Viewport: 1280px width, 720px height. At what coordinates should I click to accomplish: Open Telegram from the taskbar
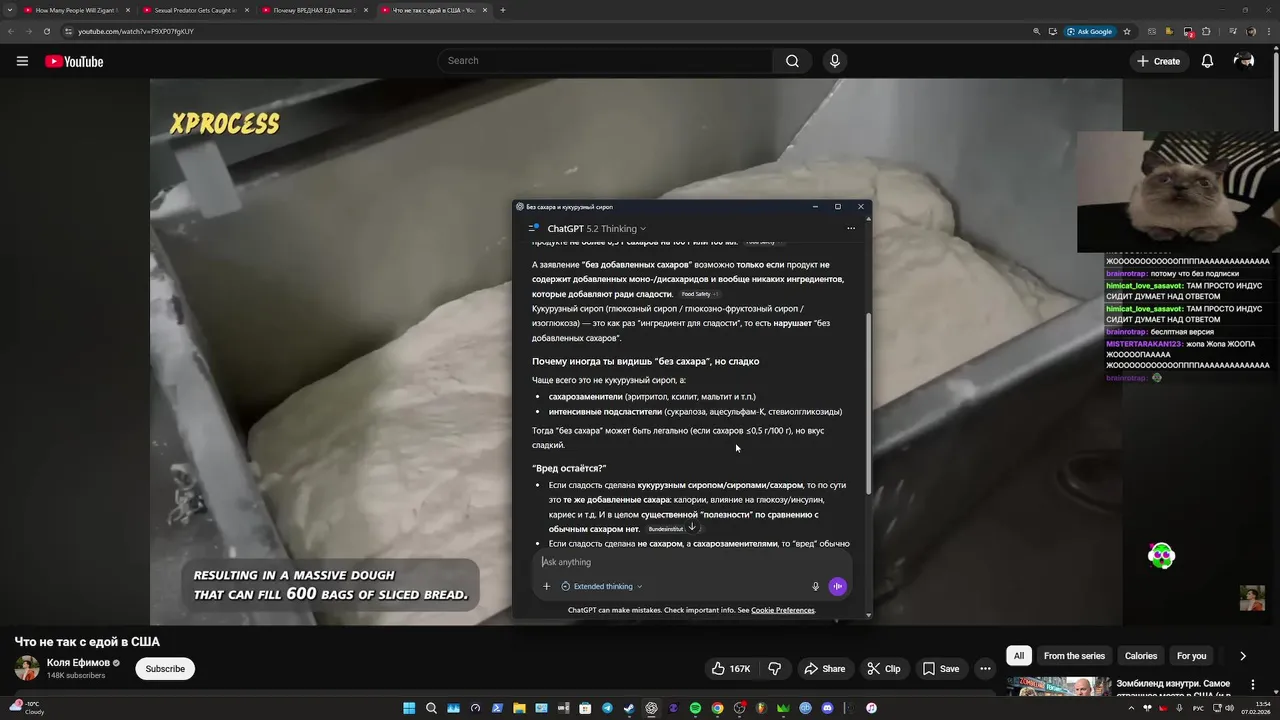pos(607,708)
